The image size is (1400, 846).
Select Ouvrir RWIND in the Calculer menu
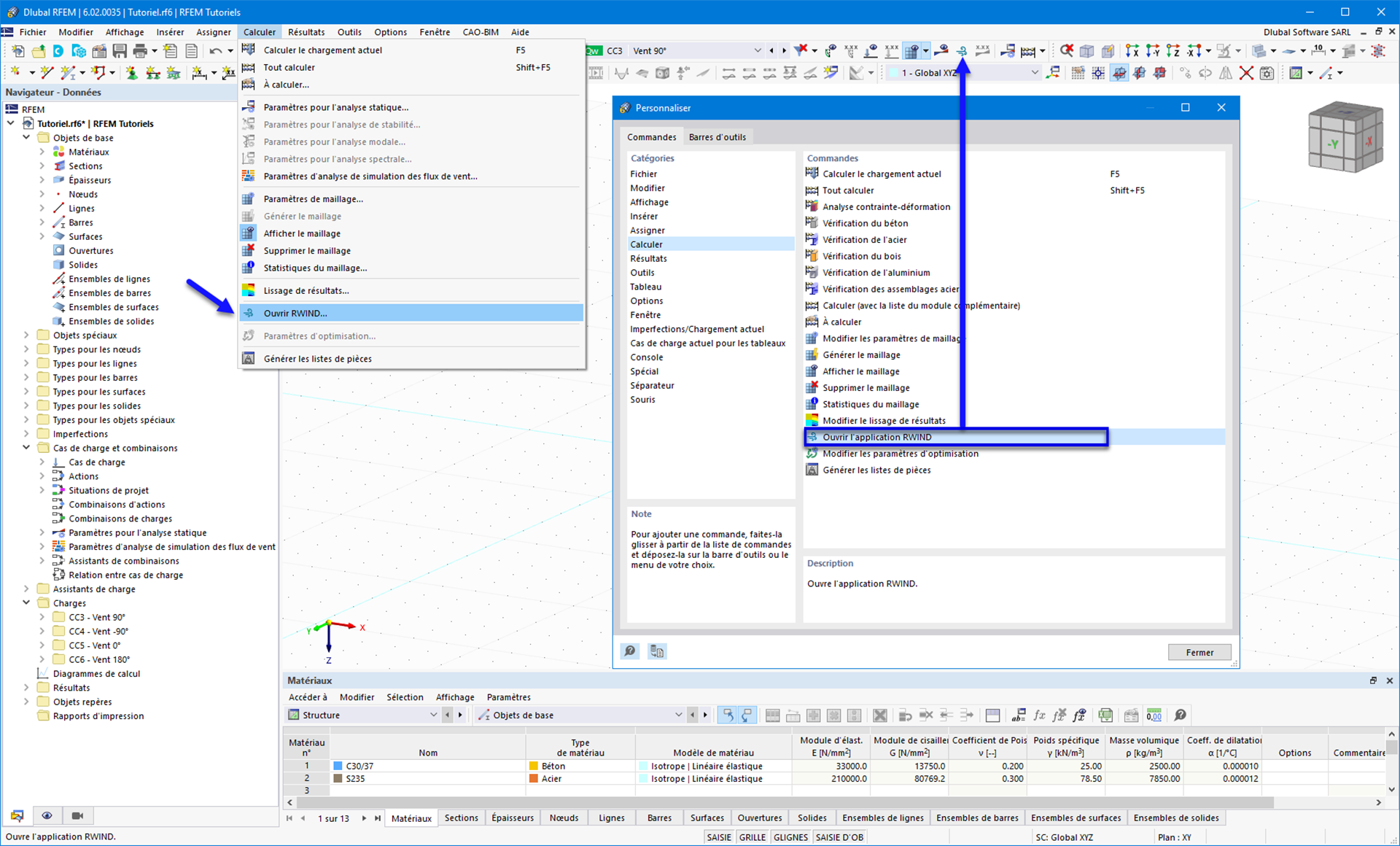(296, 313)
